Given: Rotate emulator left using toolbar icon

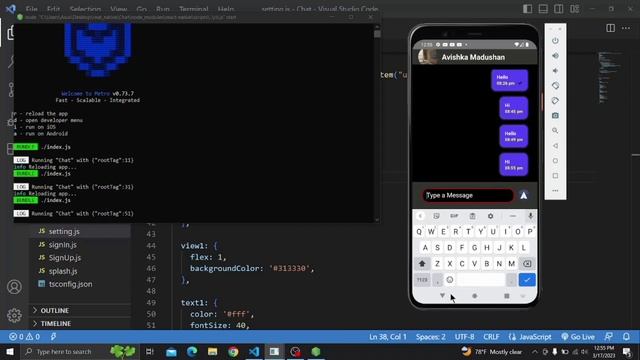Looking at the screenshot, I should click(x=555, y=86).
